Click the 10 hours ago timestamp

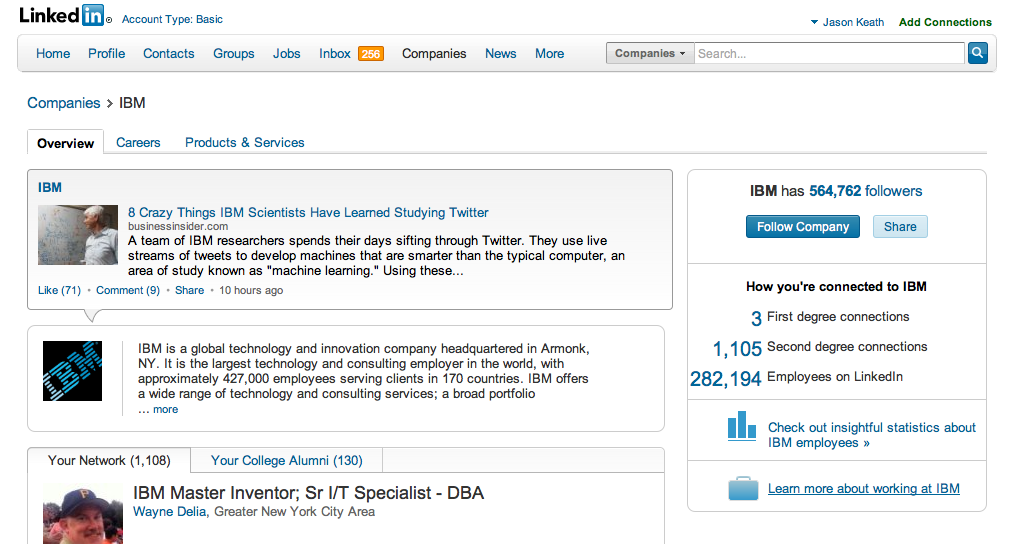[251, 290]
